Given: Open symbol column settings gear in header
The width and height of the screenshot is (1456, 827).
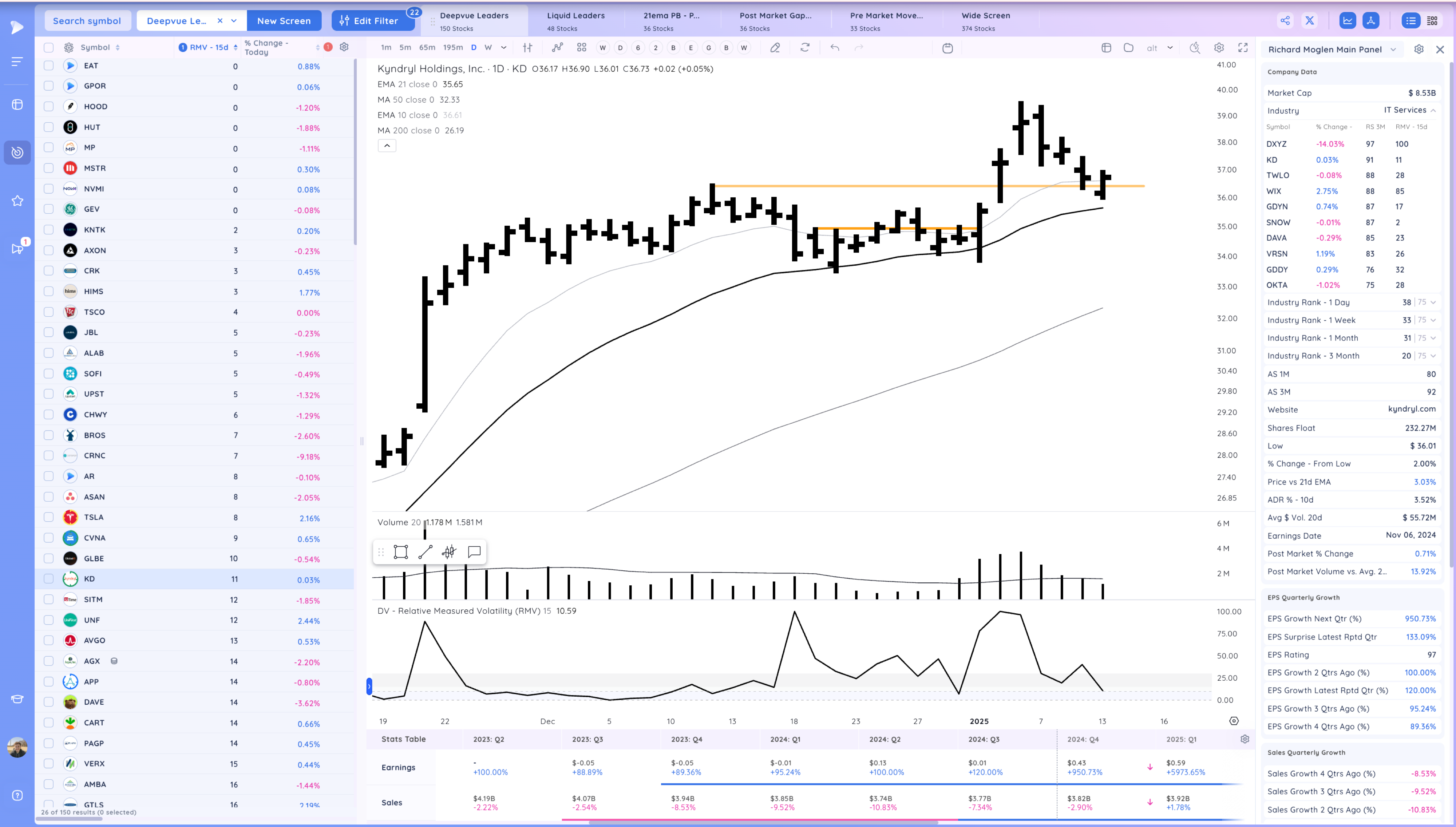Looking at the screenshot, I should click(x=69, y=48).
